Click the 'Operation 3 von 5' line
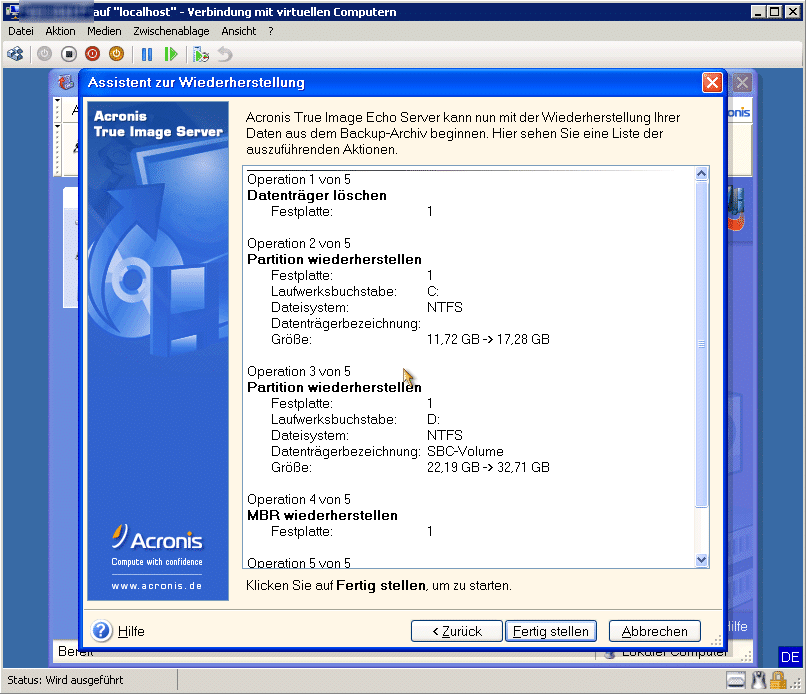This screenshot has height=694, width=806. (x=299, y=371)
